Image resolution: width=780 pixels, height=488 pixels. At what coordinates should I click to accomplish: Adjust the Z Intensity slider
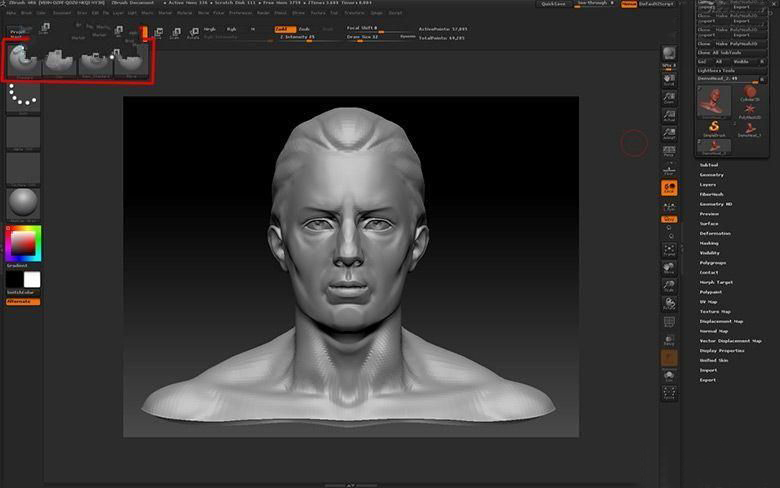[x=297, y=37]
